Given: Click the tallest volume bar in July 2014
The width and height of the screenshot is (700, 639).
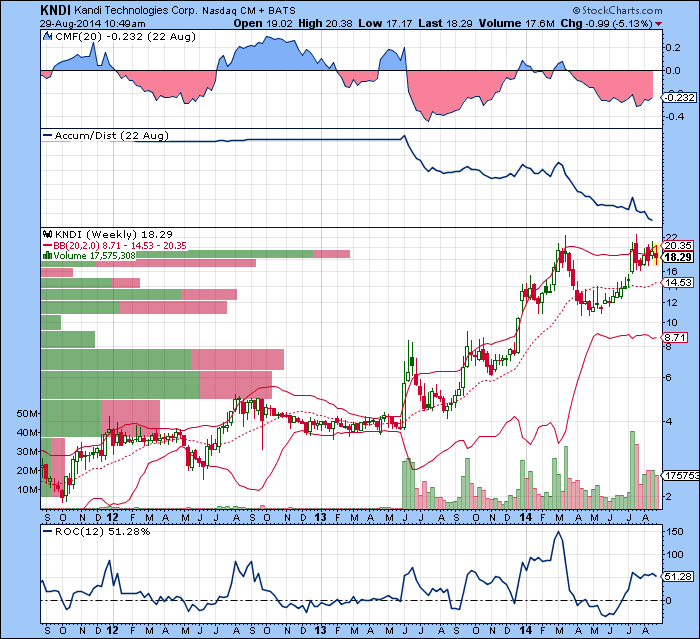Looking at the screenshot, I should coord(632,470).
